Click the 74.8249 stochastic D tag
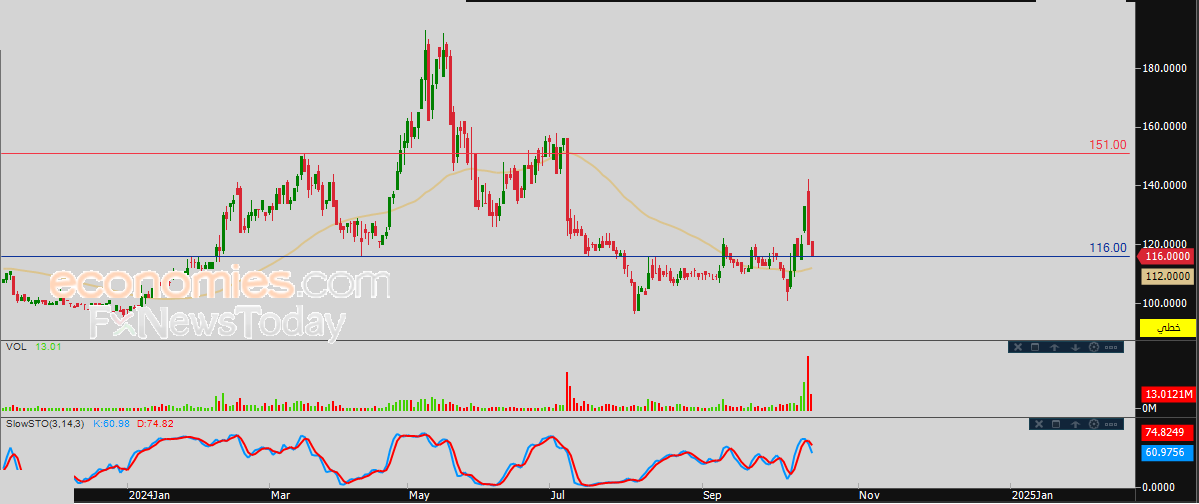Screen dimensions: 1199x504 click(x=1167, y=433)
